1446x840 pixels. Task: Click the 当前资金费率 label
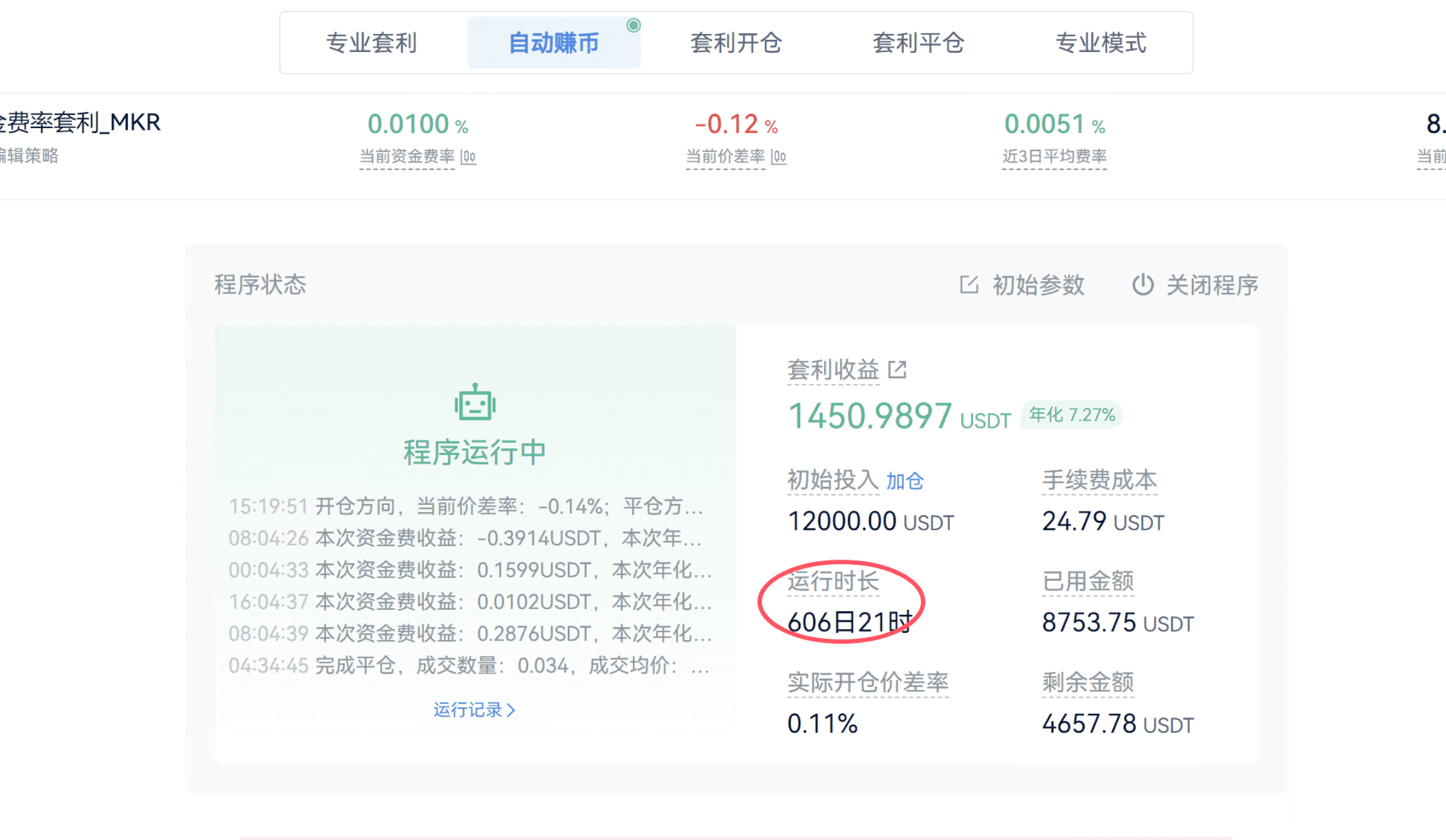coord(407,156)
